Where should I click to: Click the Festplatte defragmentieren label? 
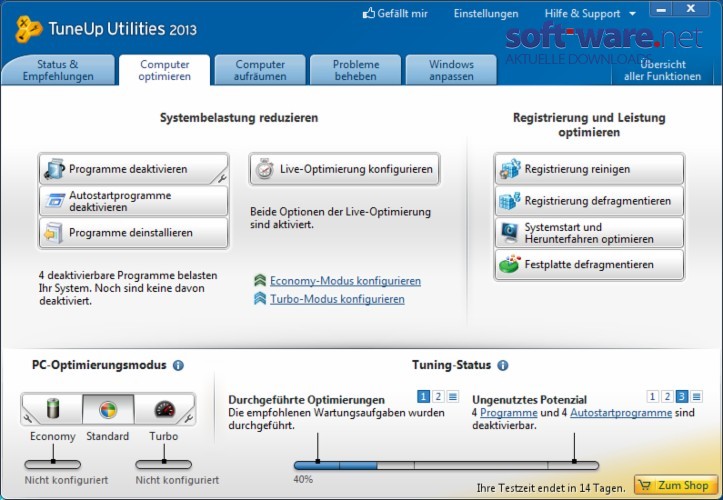tap(589, 264)
